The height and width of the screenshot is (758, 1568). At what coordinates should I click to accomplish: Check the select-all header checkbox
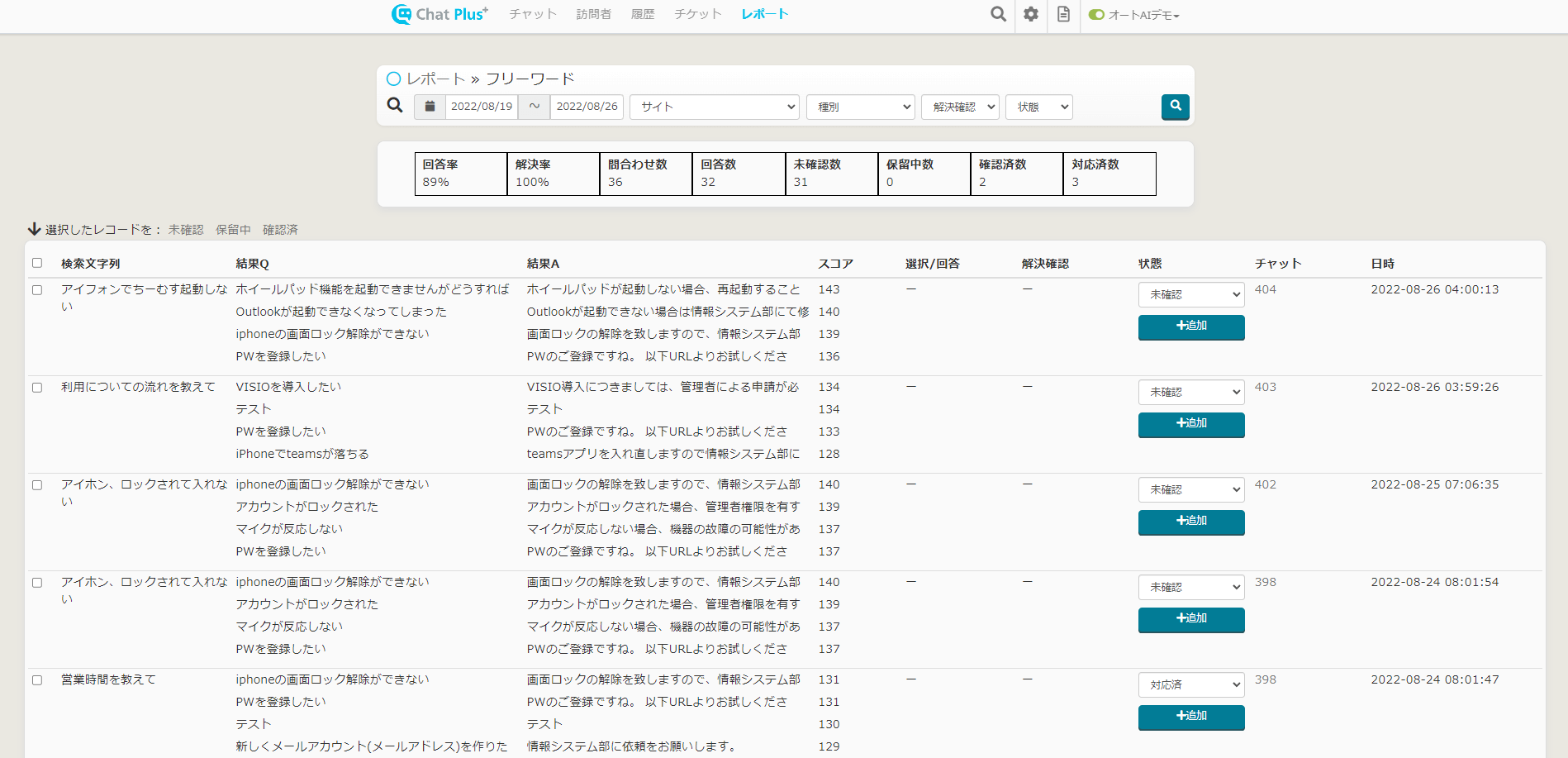(x=37, y=263)
